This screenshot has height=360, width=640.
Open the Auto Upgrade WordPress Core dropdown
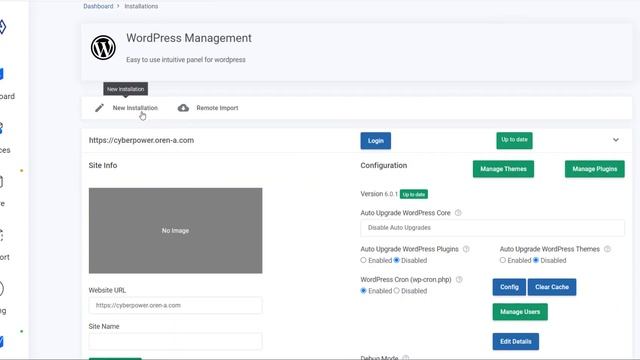pos(492,228)
